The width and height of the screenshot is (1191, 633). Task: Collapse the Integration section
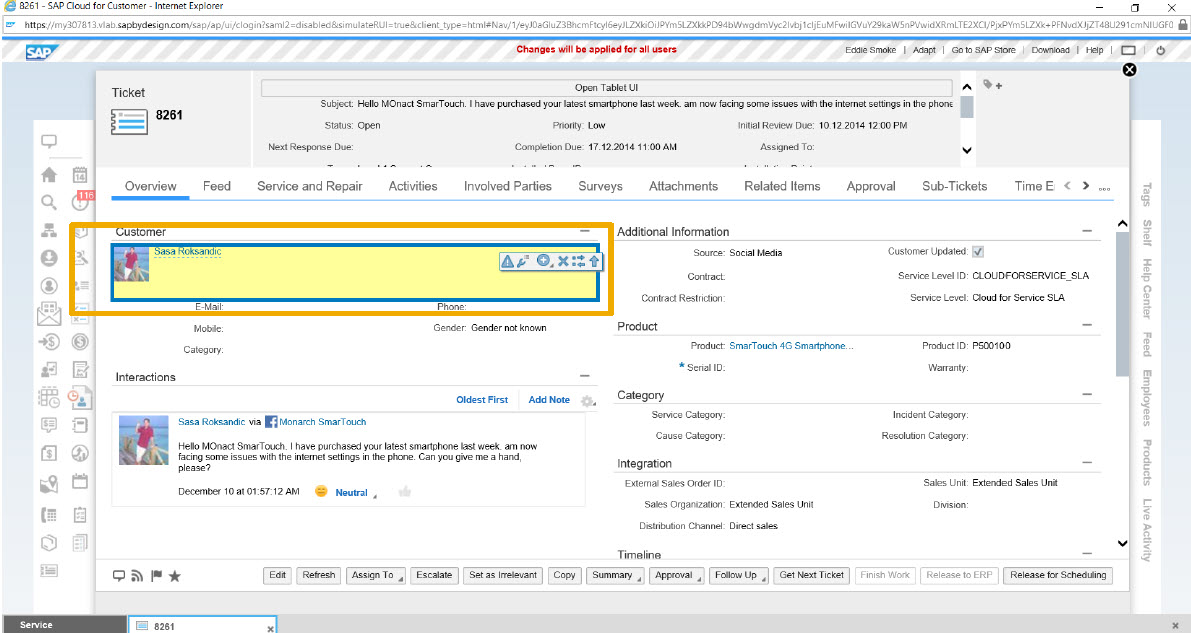pos(1087,462)
